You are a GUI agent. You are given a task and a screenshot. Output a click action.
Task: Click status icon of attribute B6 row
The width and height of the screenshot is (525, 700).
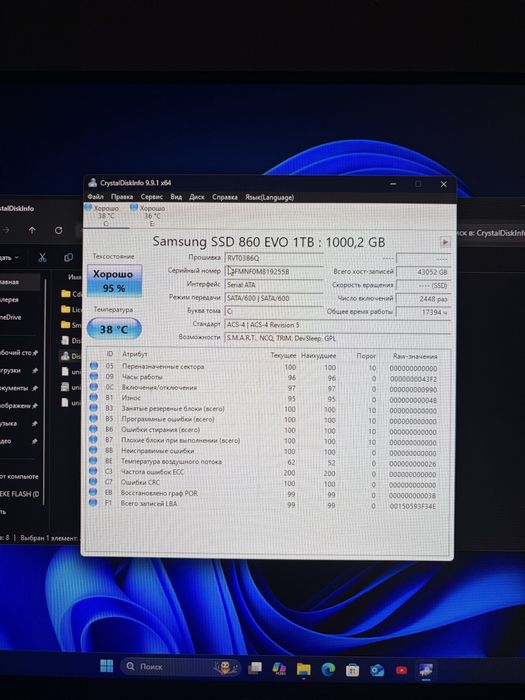[93, 429]
